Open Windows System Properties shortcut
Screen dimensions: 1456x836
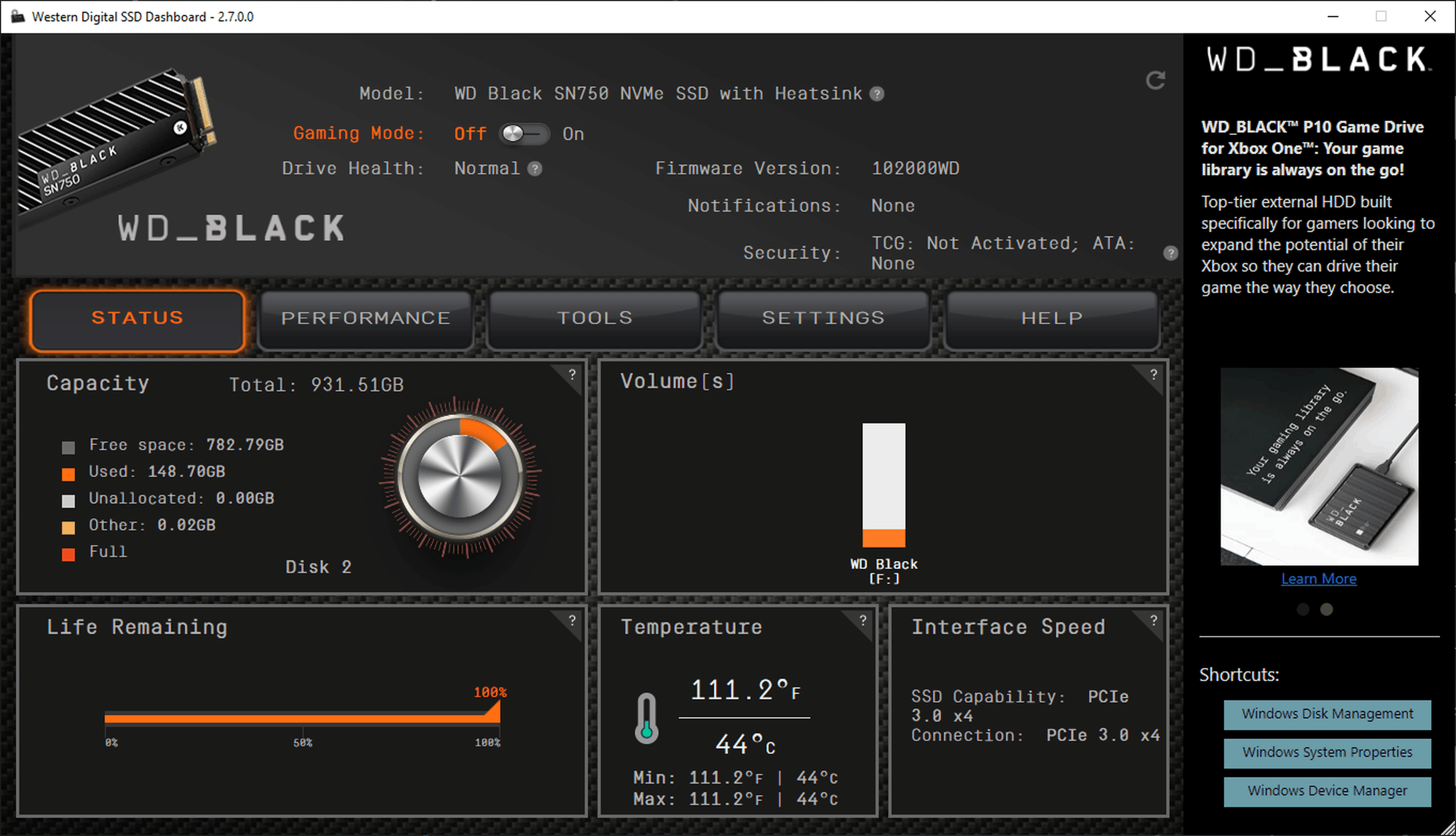[x=1327, y=753]
